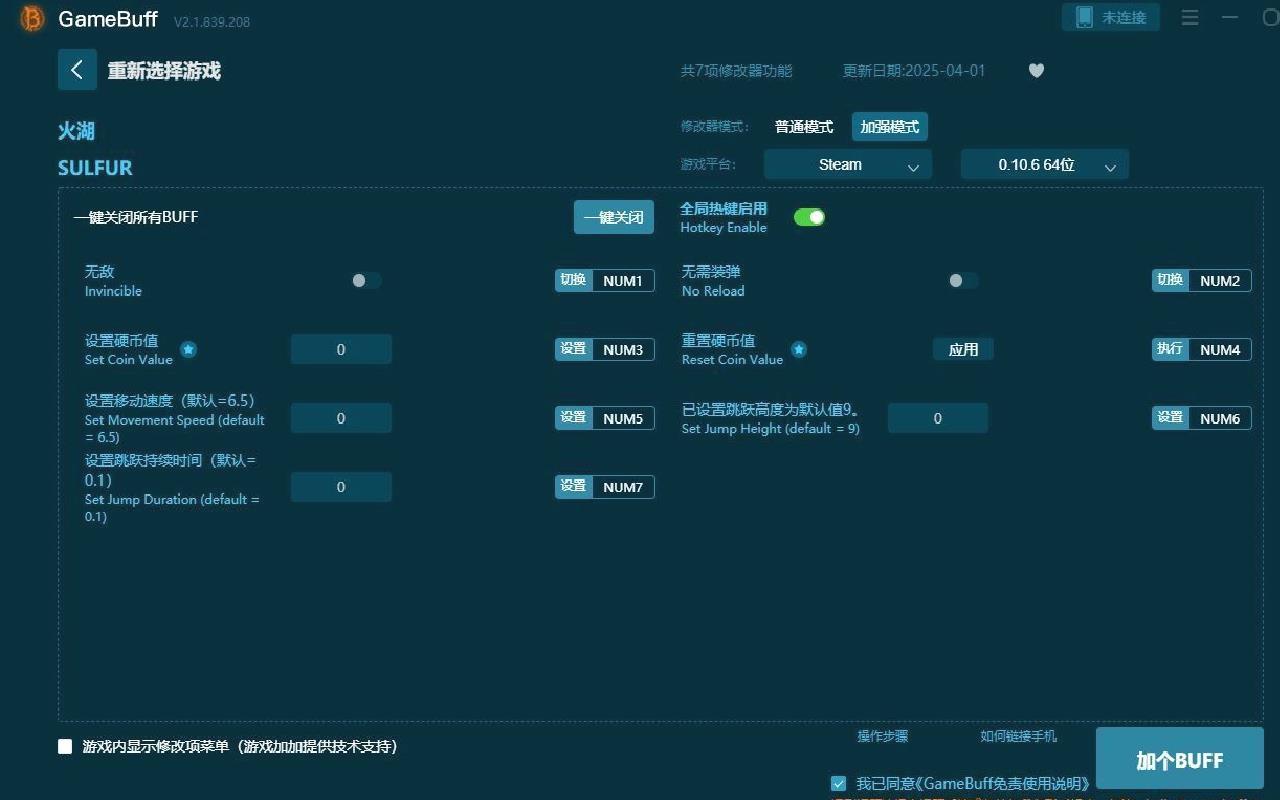Click 应用 to reset coin value
The width and height of the screenshot is (1280, 800).
coord(964,349)
